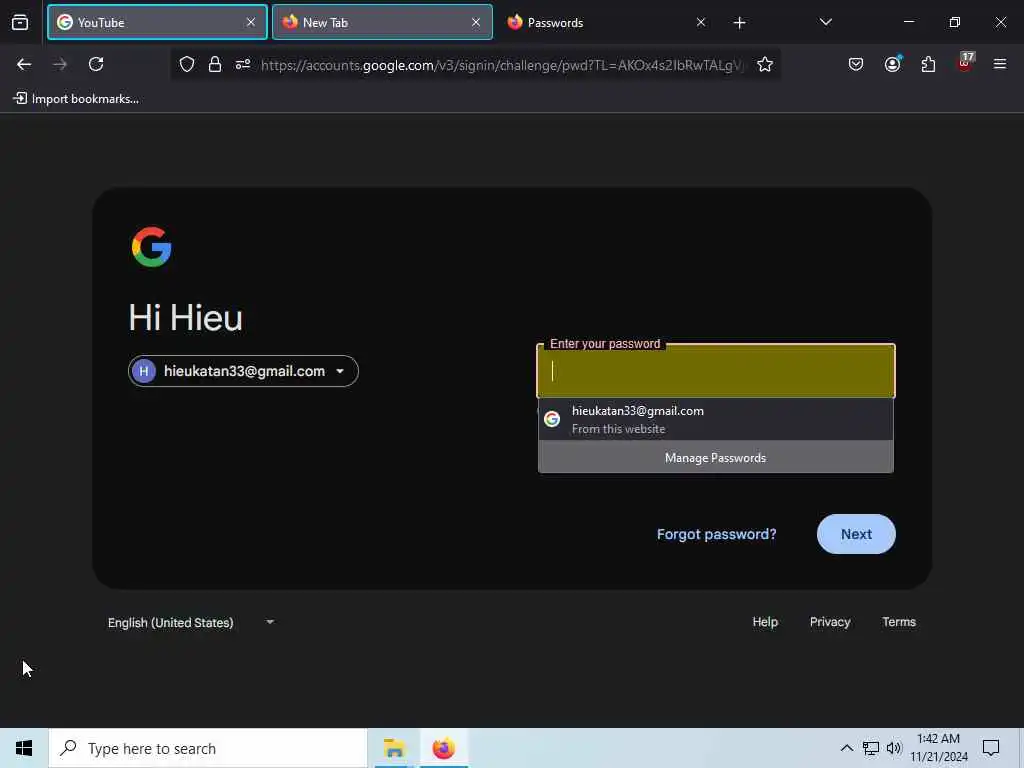This screenshot has width=1024, height=768.
Task: Focus the Enter your password field
Action: click(x=716, y=371)
